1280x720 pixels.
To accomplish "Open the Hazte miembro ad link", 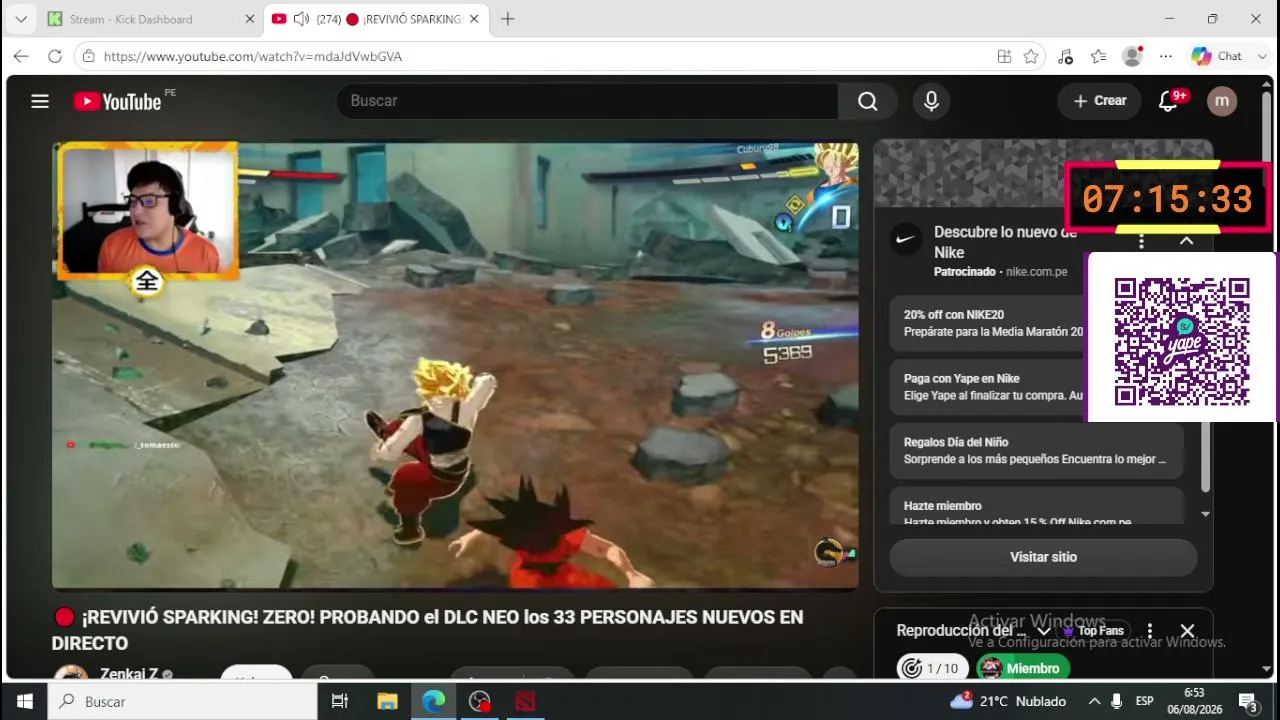I will (x=1036, y=506).
